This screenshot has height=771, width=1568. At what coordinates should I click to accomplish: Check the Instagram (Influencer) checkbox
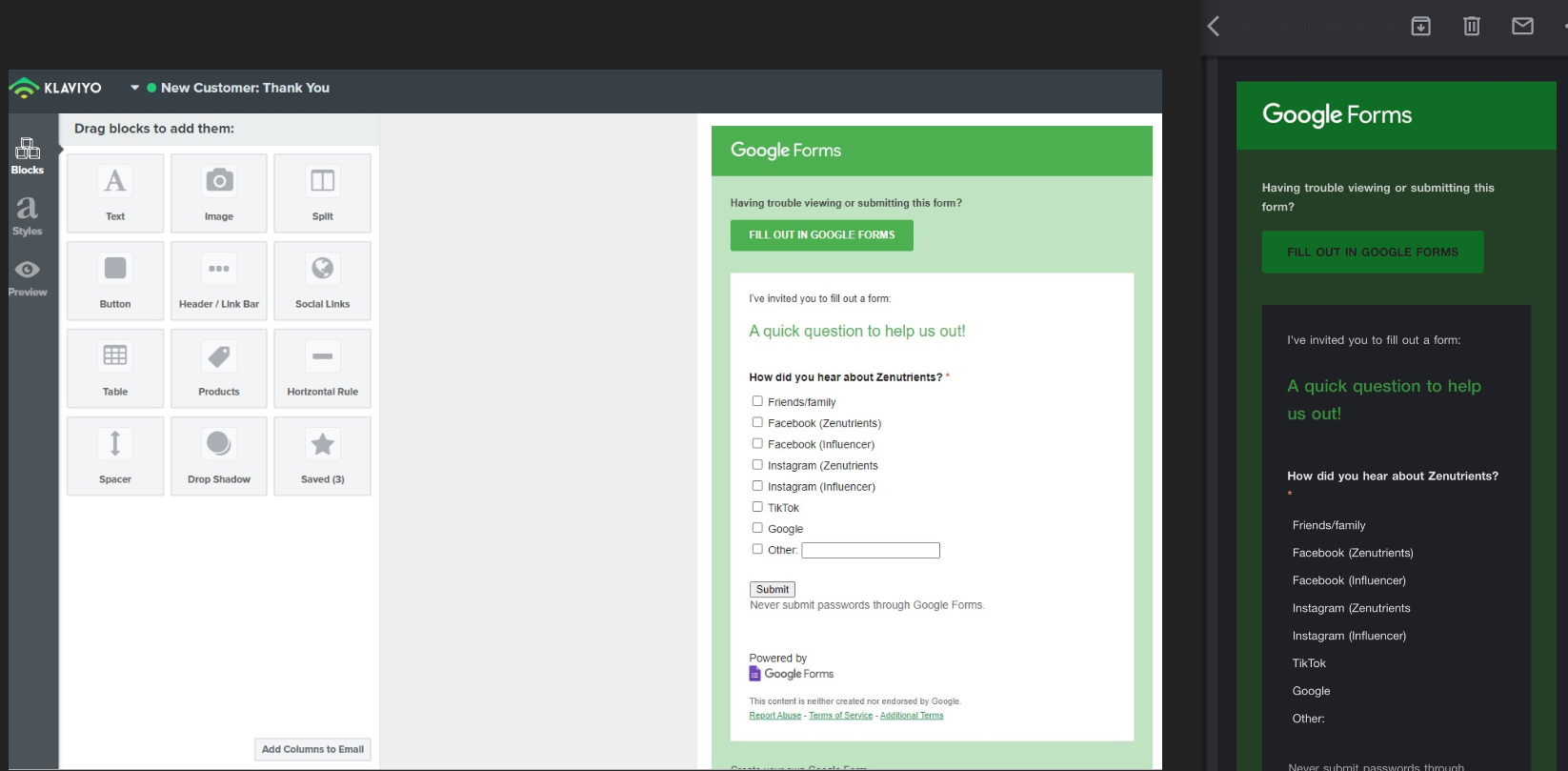pyautogui.click(x=757, y=485)
